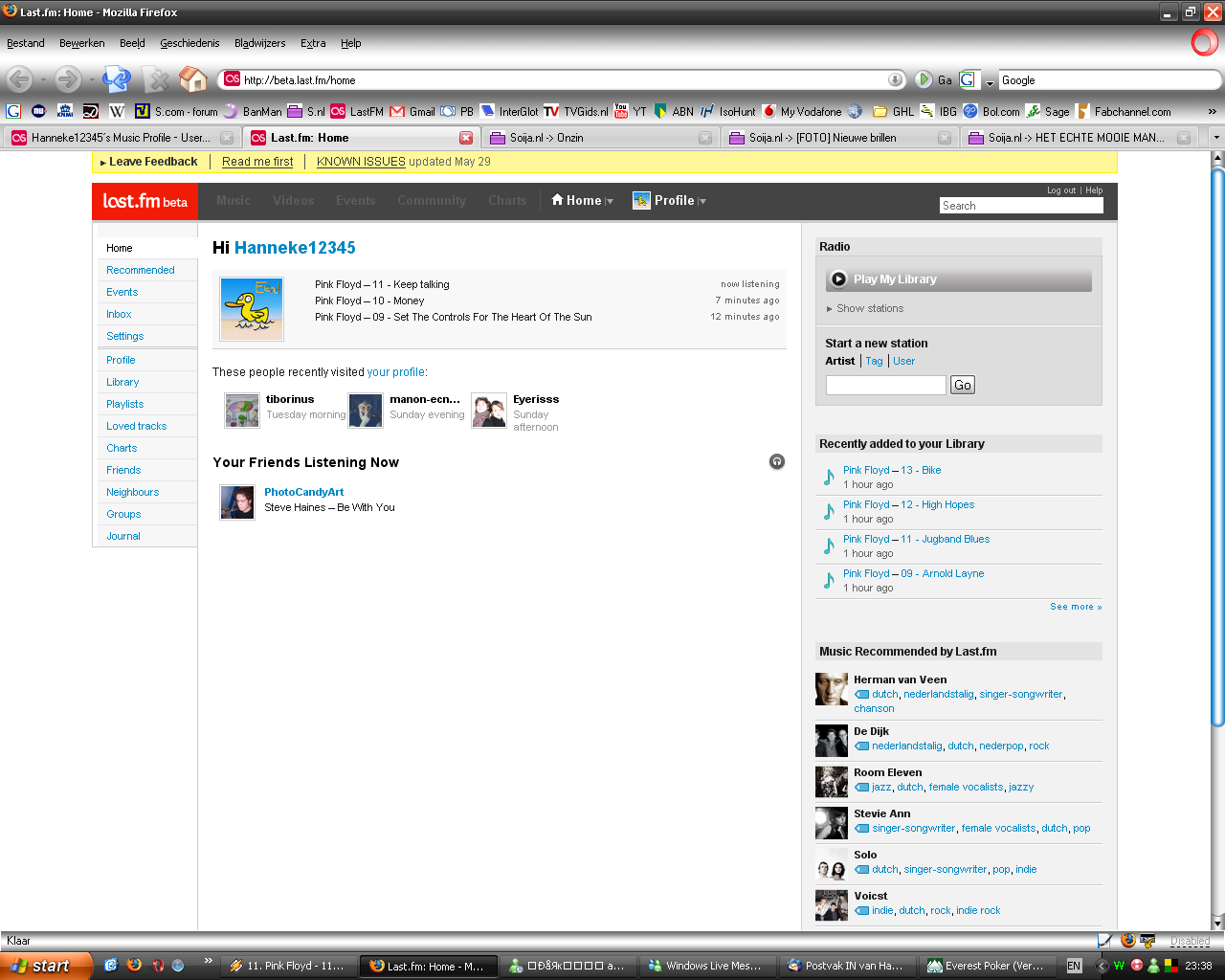Select the Tag option for a new station

point(874,361)
